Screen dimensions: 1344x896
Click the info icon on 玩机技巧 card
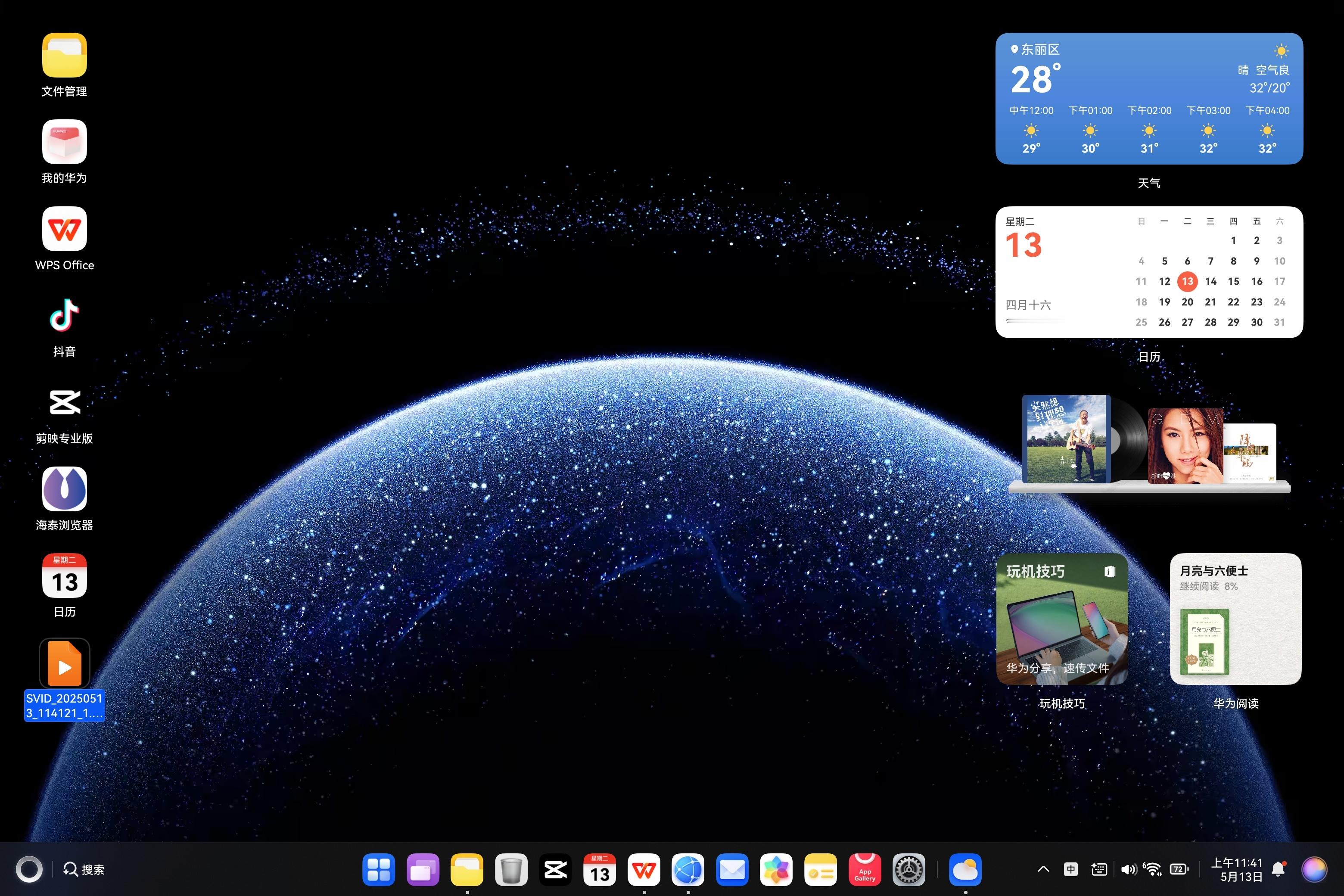point(1109,572)
